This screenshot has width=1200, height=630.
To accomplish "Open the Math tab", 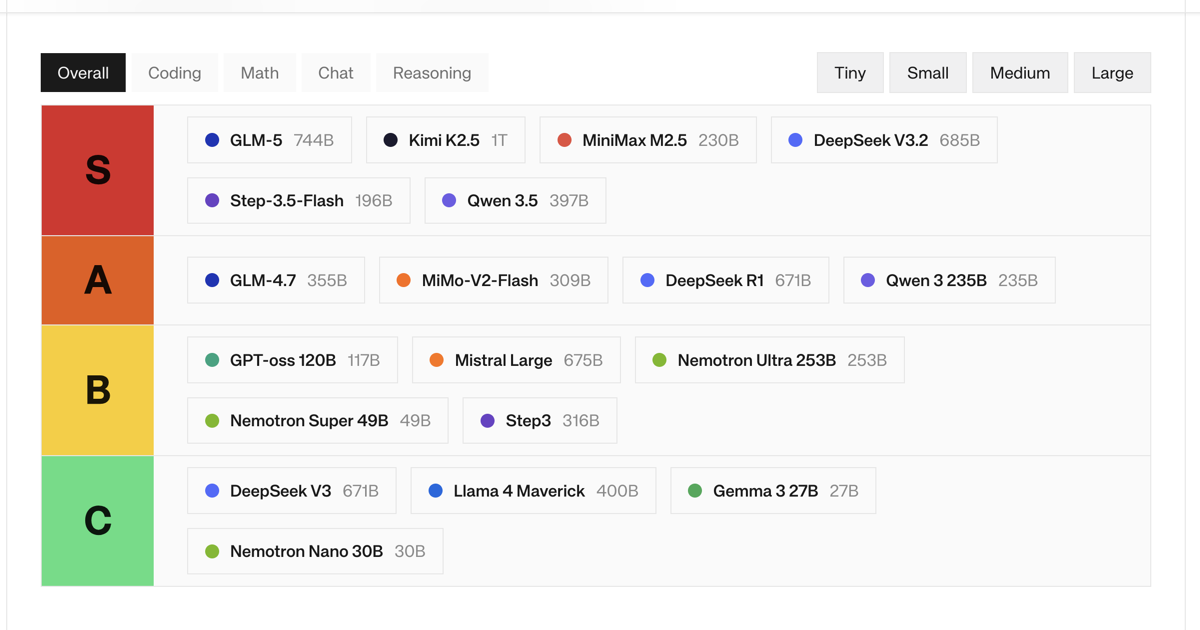I will (260, 73).
